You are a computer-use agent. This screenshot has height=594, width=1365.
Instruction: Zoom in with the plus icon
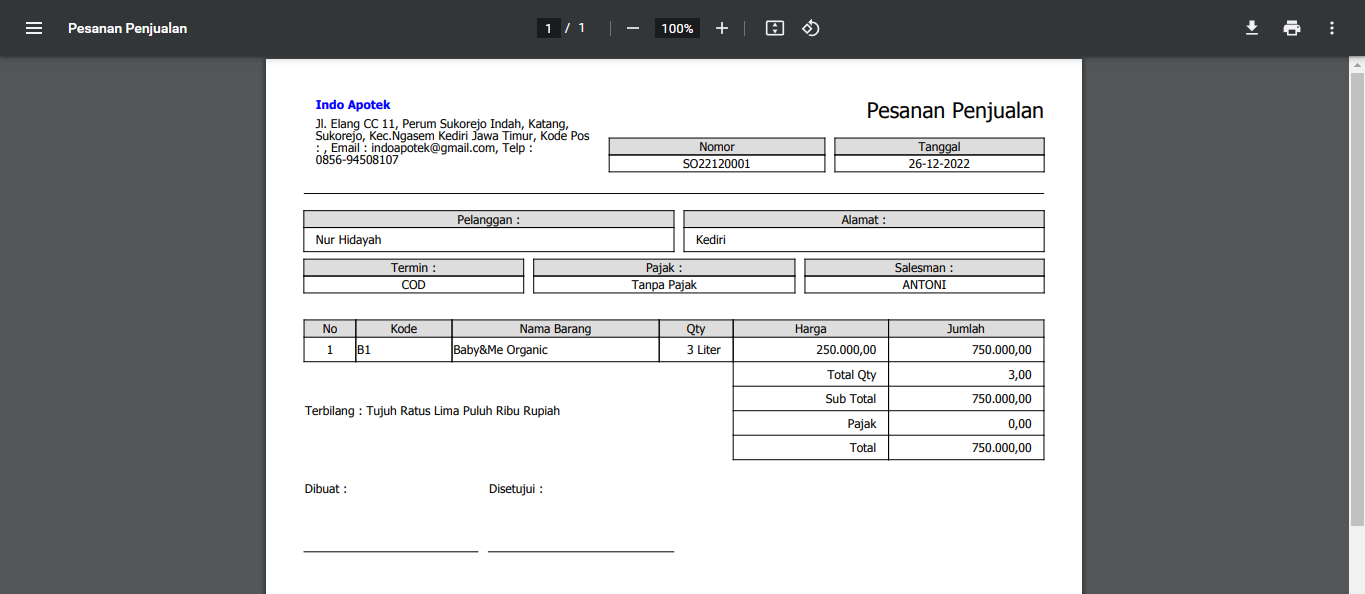[722, 28]
